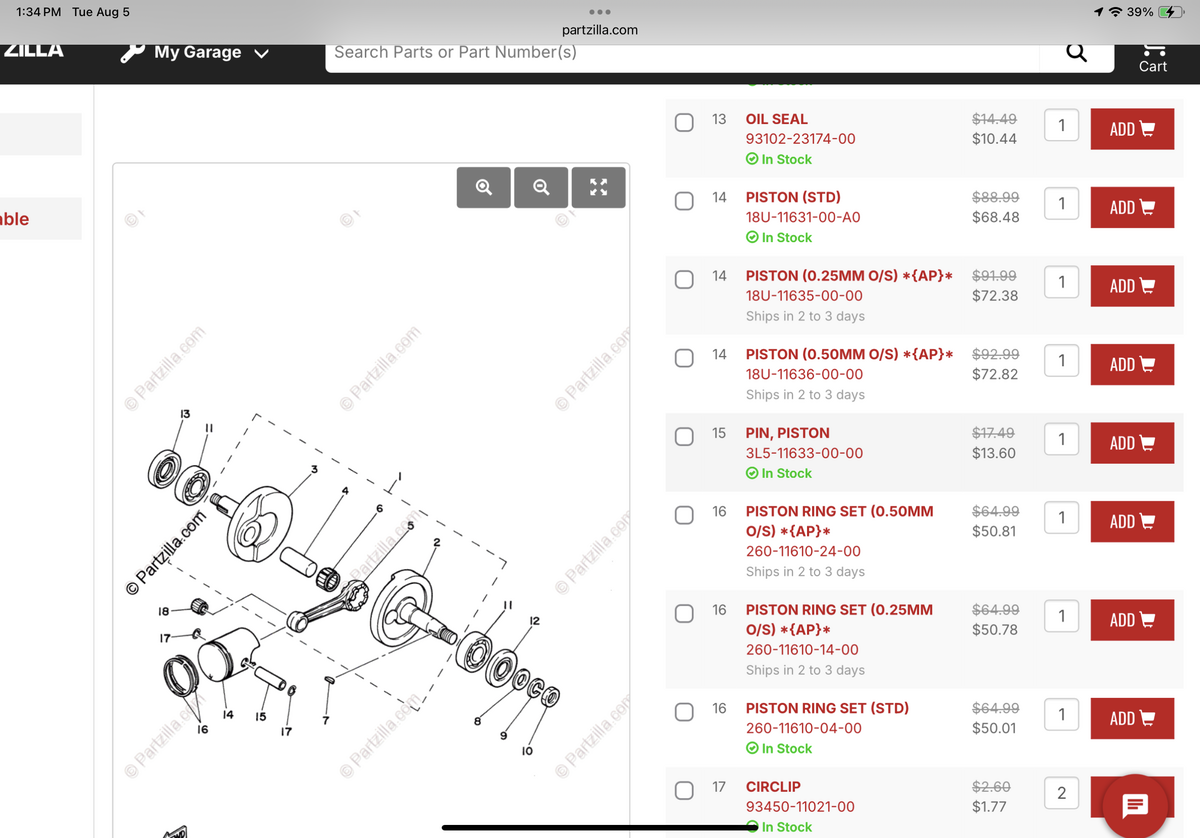Tick the PIN, PISTON checkbox
The width and height of the screenshot is (1200, 838).
point(684,437)
